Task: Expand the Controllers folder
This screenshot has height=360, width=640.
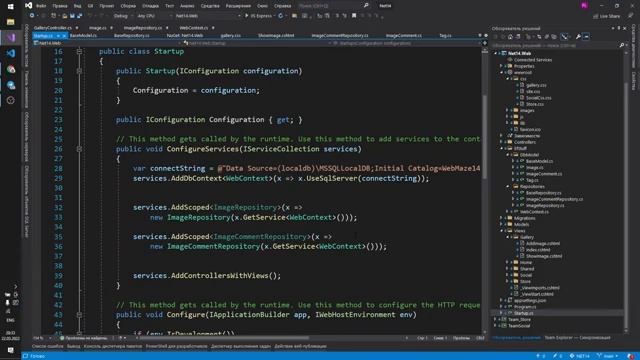Action: 502,142
